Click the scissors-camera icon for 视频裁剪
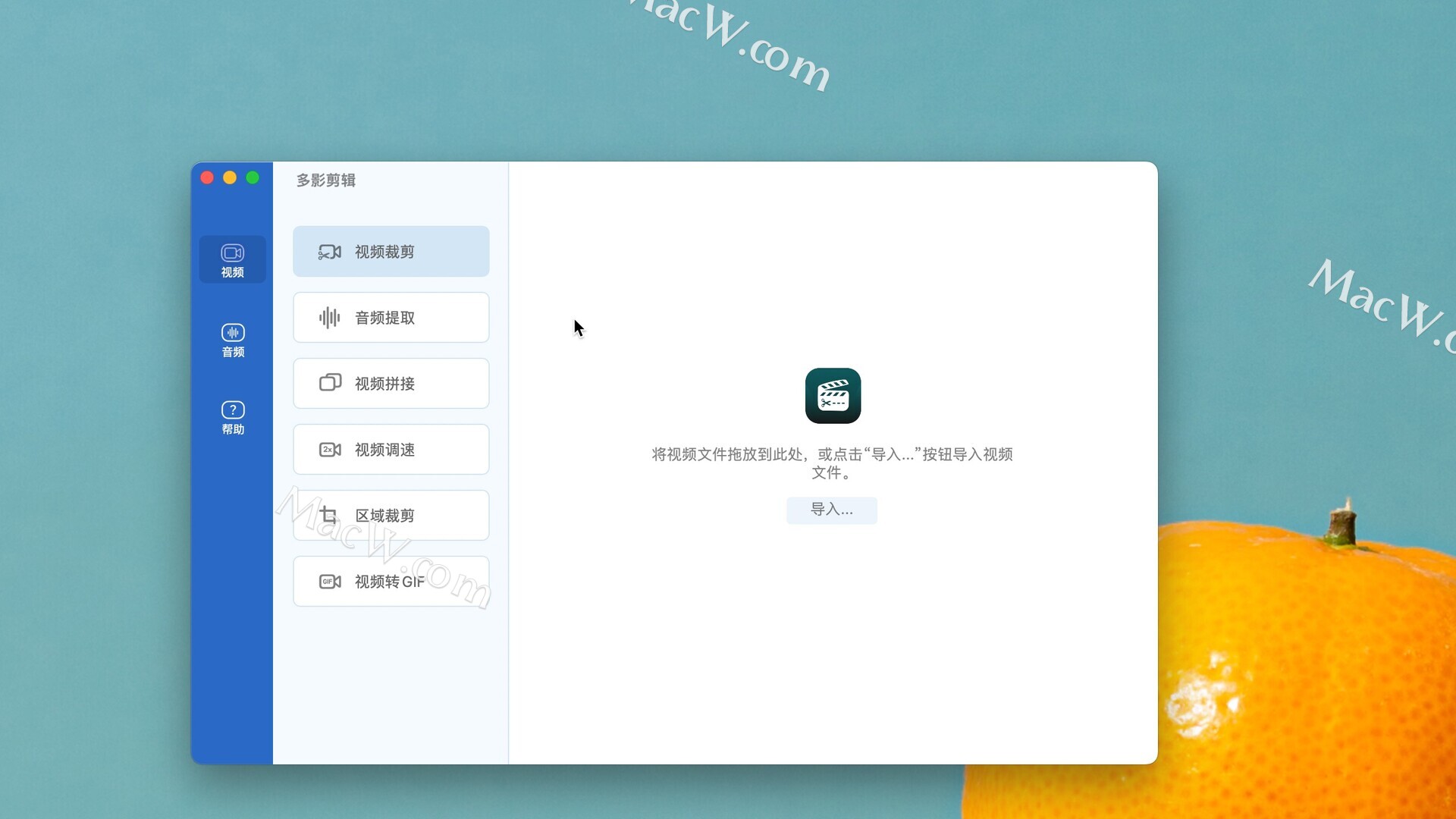 click(x=329, y=252)
